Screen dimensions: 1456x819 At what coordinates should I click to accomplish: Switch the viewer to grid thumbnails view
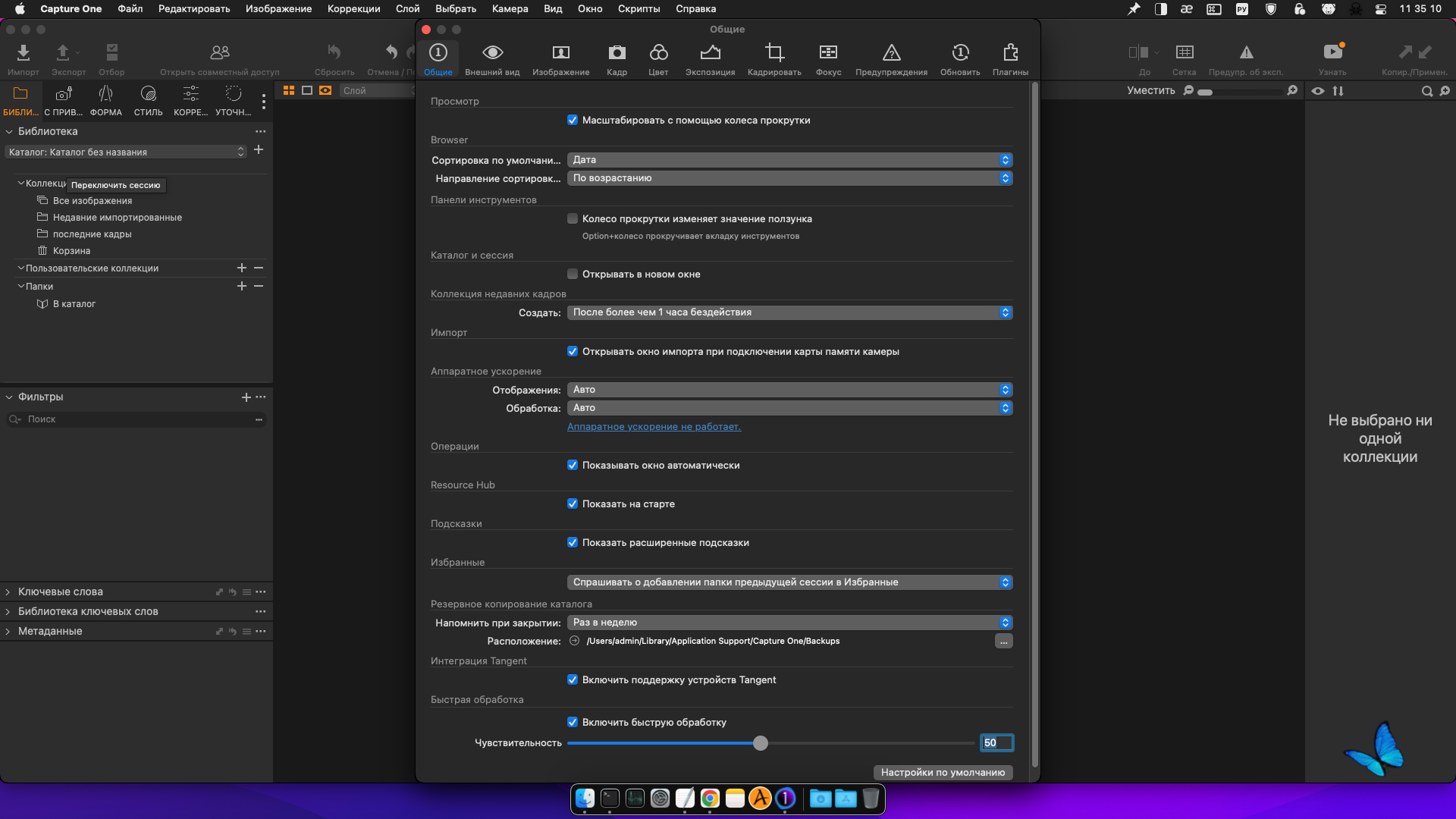pyautogui.click(x=289, y=90)
